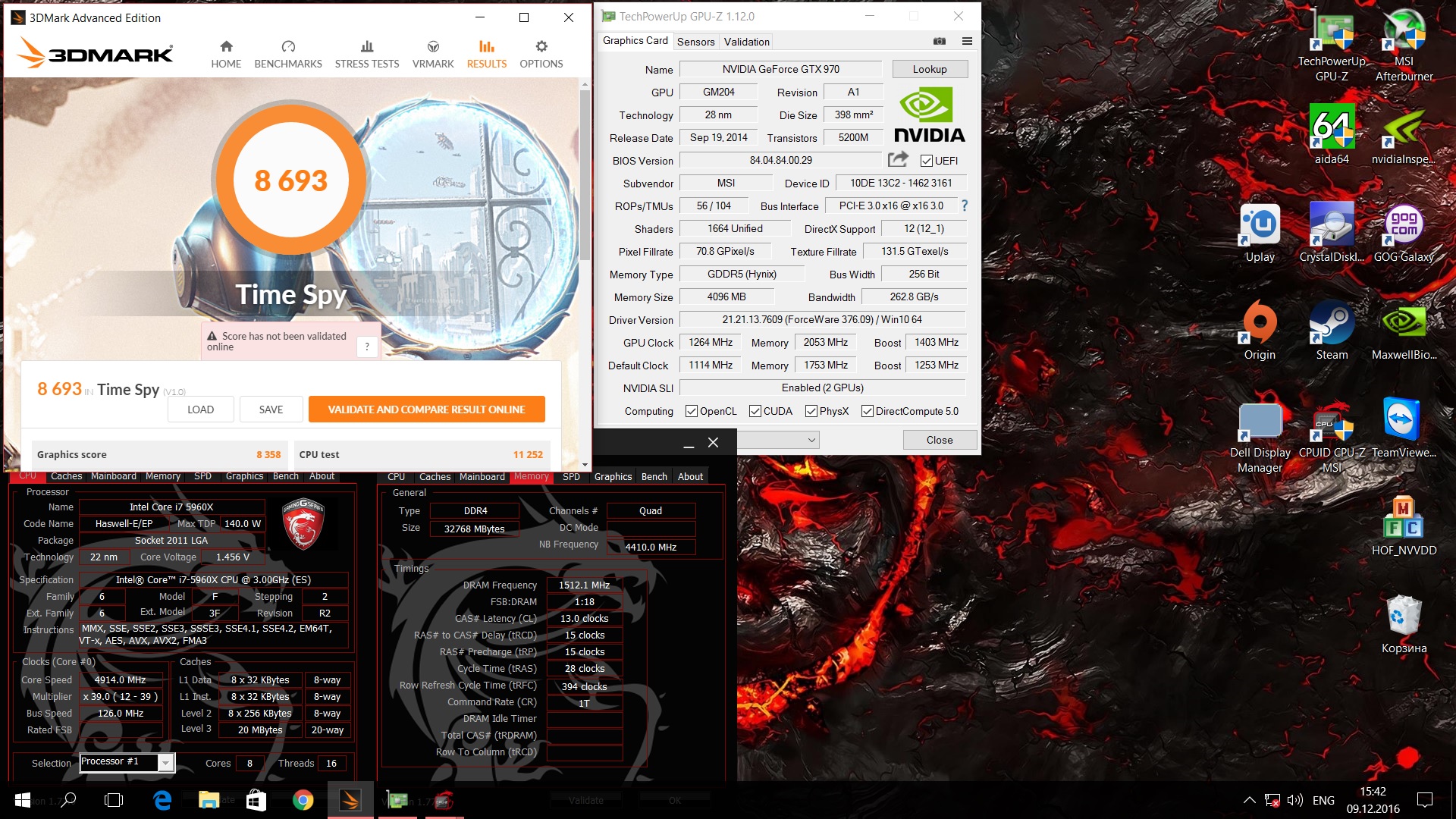Click the 3DMark vertical scrollbar
This screenshot has height=819, width=1456.
585,176
